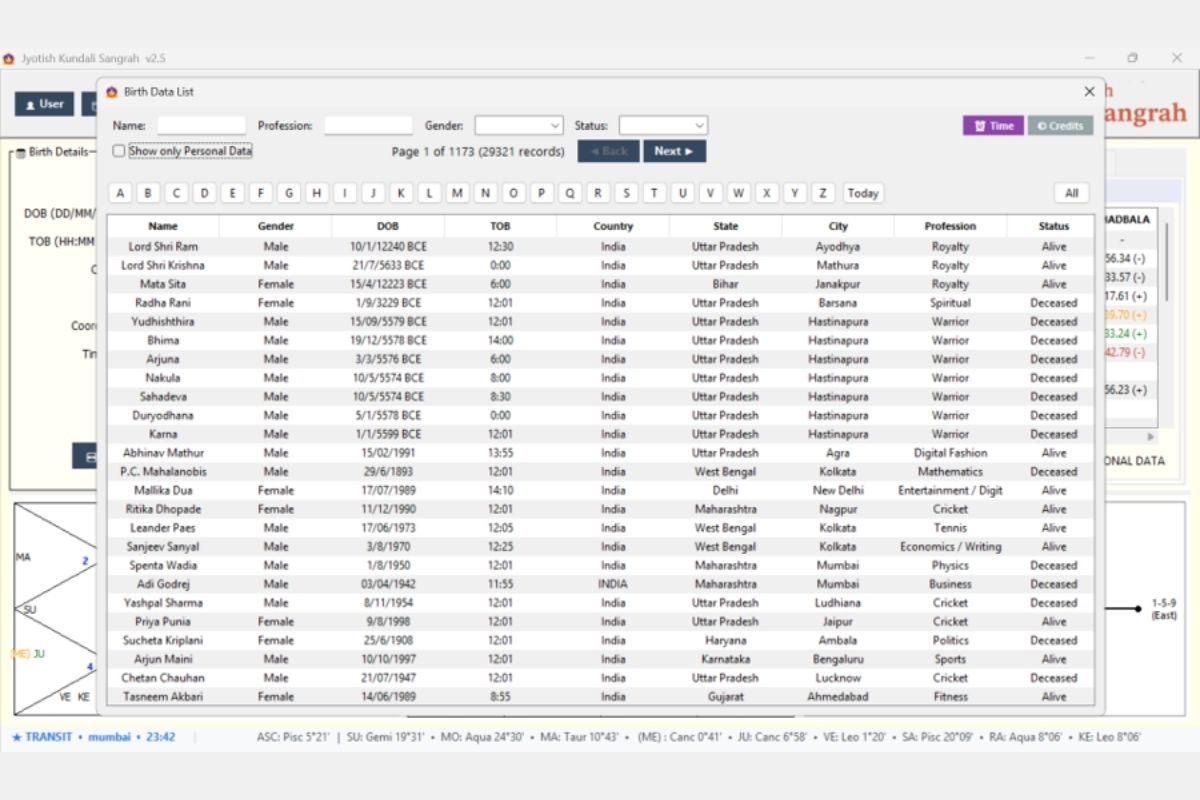Select the Leander Paes row
Viewport: 1200px width, 800px height.
[600, 528]
